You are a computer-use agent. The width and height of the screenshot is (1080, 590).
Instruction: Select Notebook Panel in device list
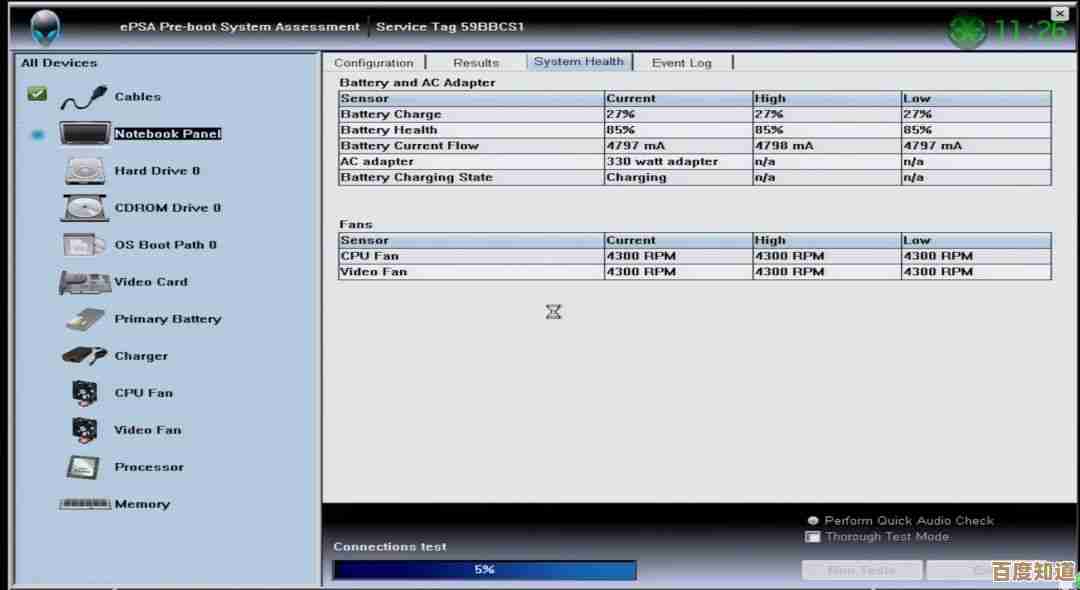(x=167, y=134)
